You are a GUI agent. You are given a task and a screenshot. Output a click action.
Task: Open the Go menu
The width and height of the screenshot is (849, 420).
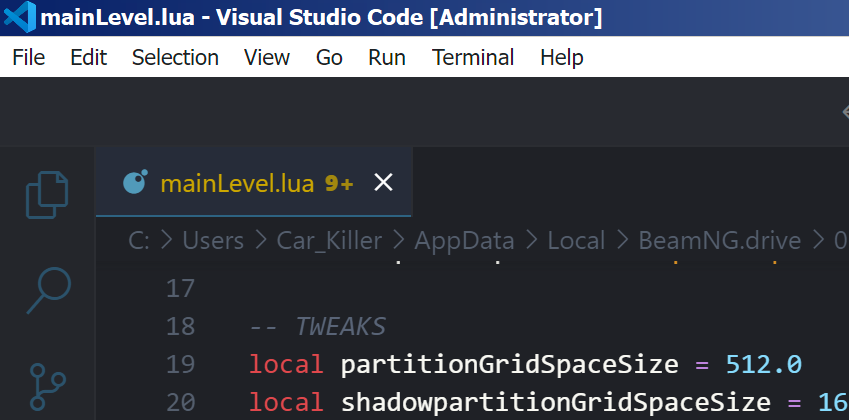pos(329,58)
